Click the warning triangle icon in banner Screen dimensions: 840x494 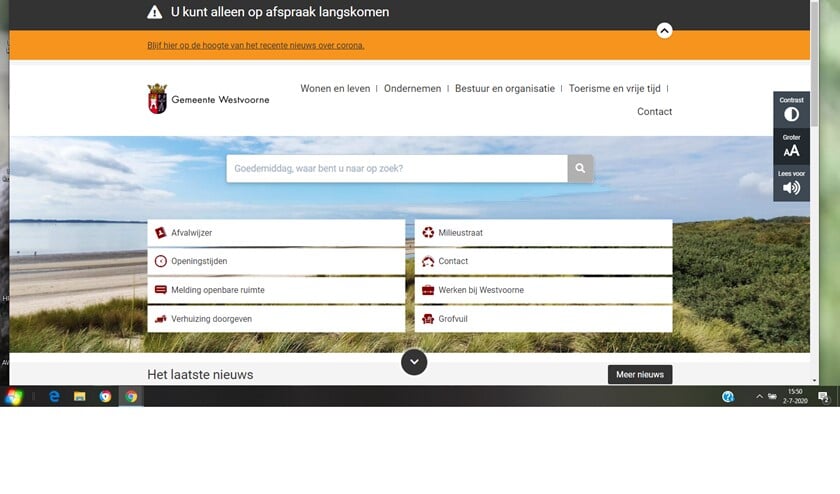tap(154, 12)
